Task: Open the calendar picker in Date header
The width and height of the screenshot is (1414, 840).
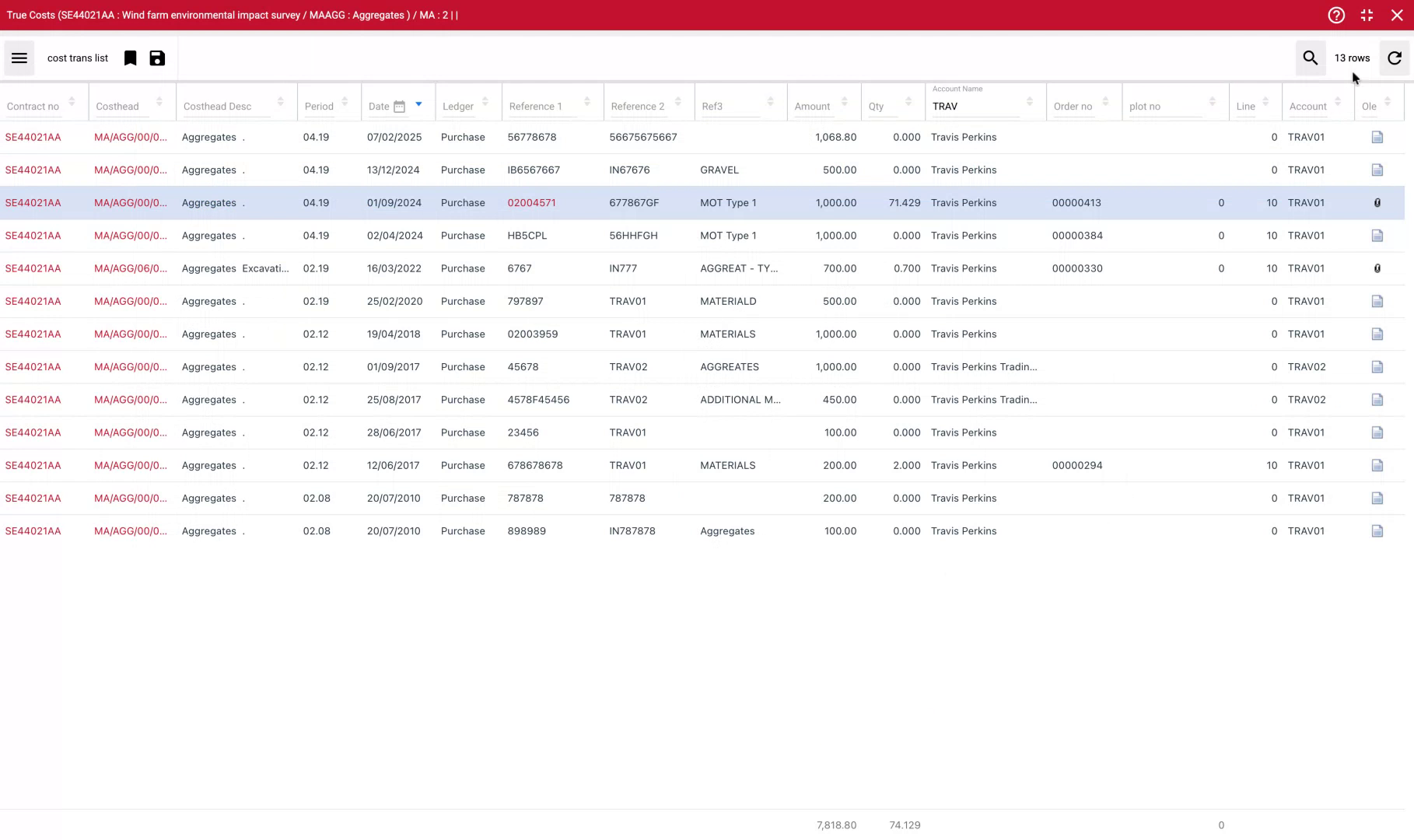Action: point(400,105)
